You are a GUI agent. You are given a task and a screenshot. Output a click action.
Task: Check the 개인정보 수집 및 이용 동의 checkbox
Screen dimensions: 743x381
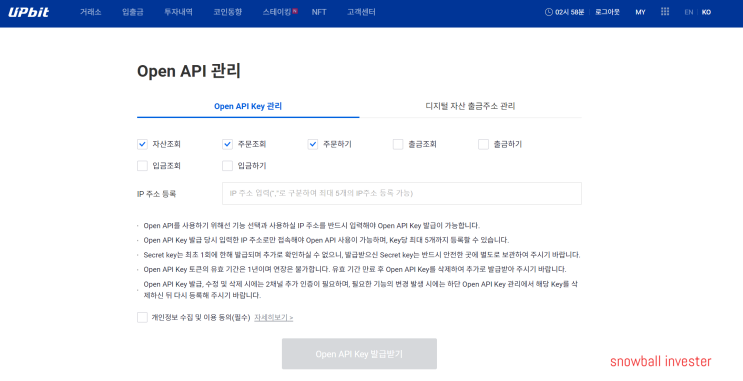(x=142, y=317)
